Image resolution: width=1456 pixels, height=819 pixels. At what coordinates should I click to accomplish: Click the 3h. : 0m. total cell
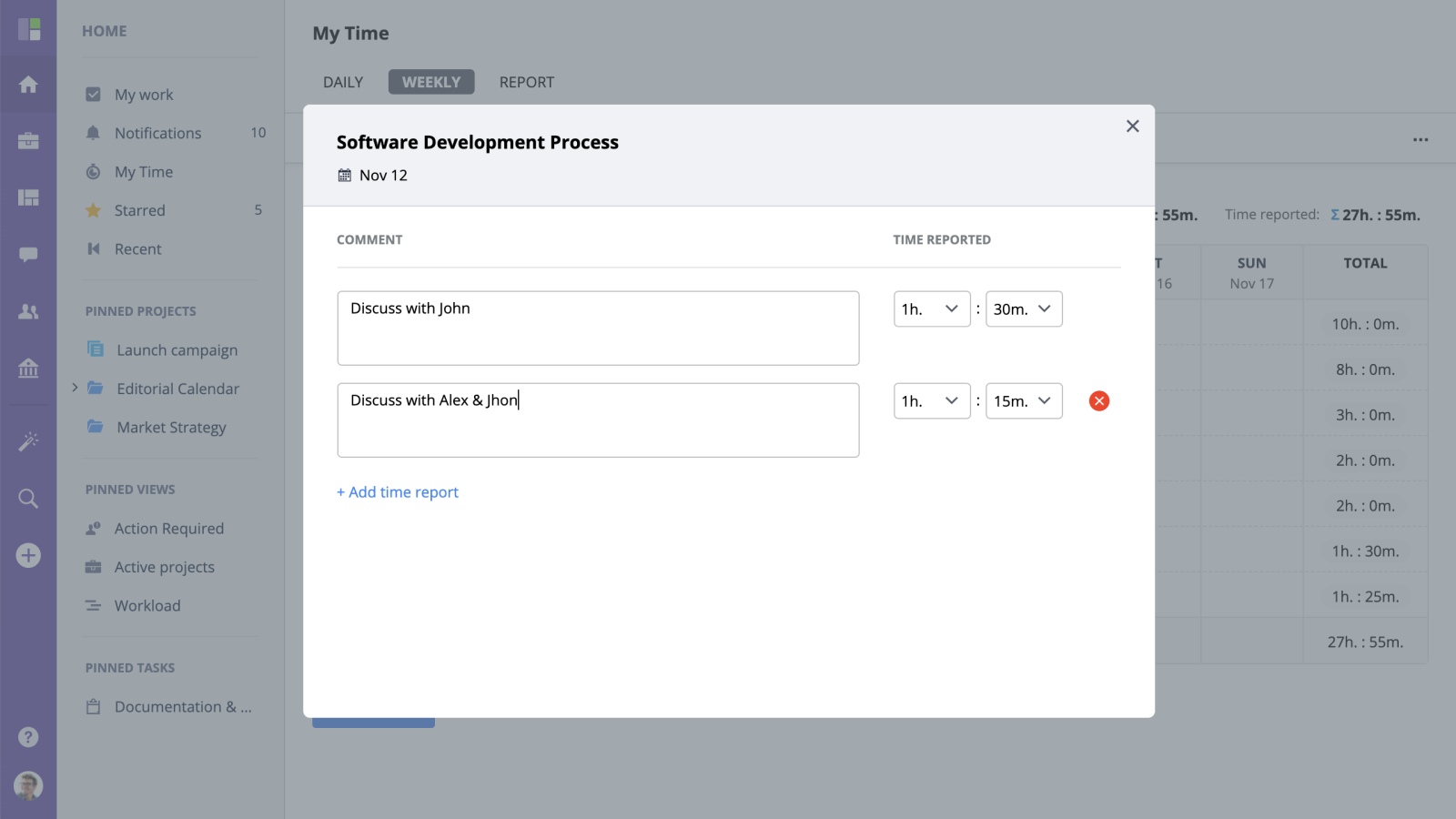(x=1365, y=415)
